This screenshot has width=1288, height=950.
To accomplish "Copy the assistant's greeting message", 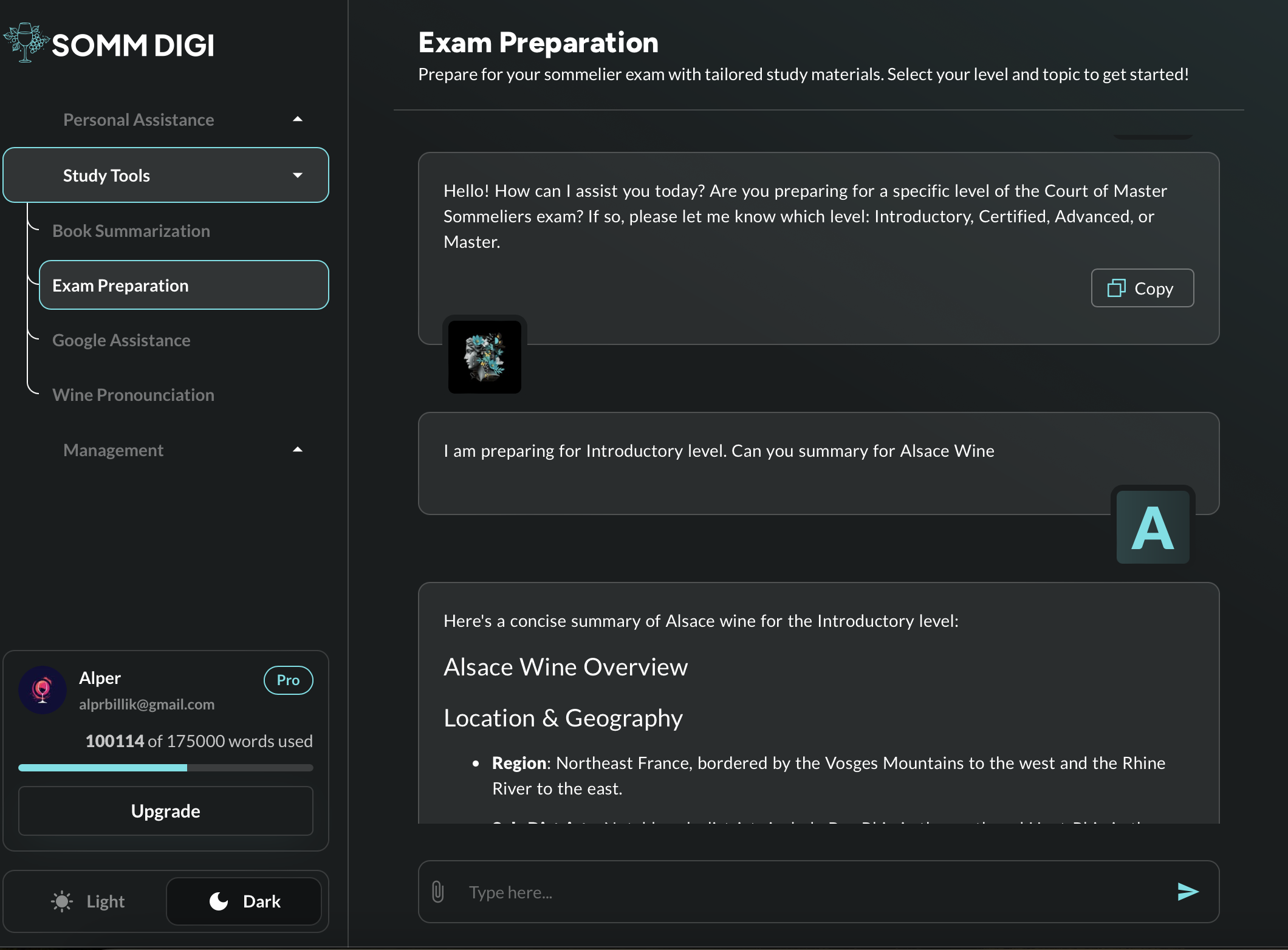I will [1142, 288].
